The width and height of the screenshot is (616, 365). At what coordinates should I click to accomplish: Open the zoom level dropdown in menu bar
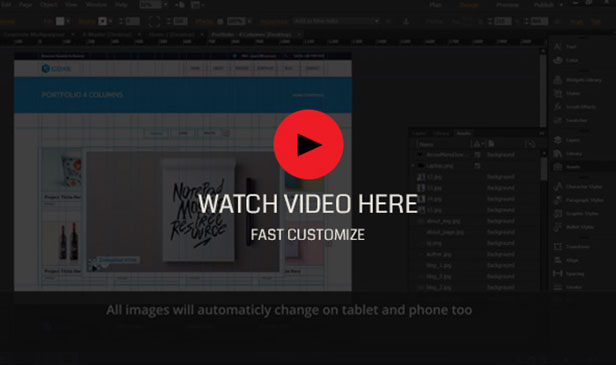pyautogui.click(x=154, y=5)
